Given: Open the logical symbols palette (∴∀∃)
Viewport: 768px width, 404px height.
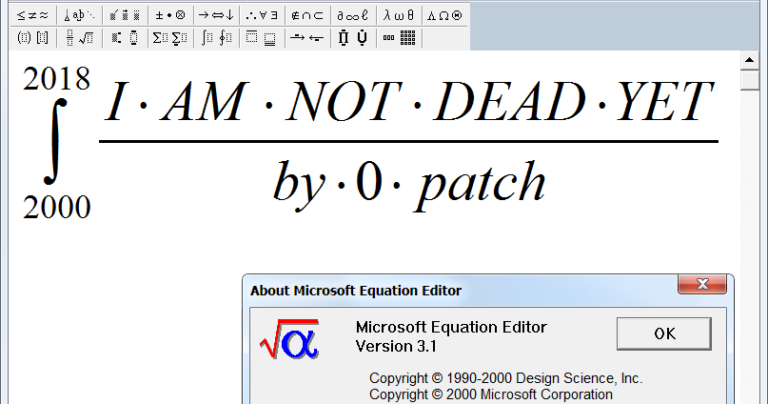Looking at the screenshot, I should pyautogui.click(x=262, y=16).
